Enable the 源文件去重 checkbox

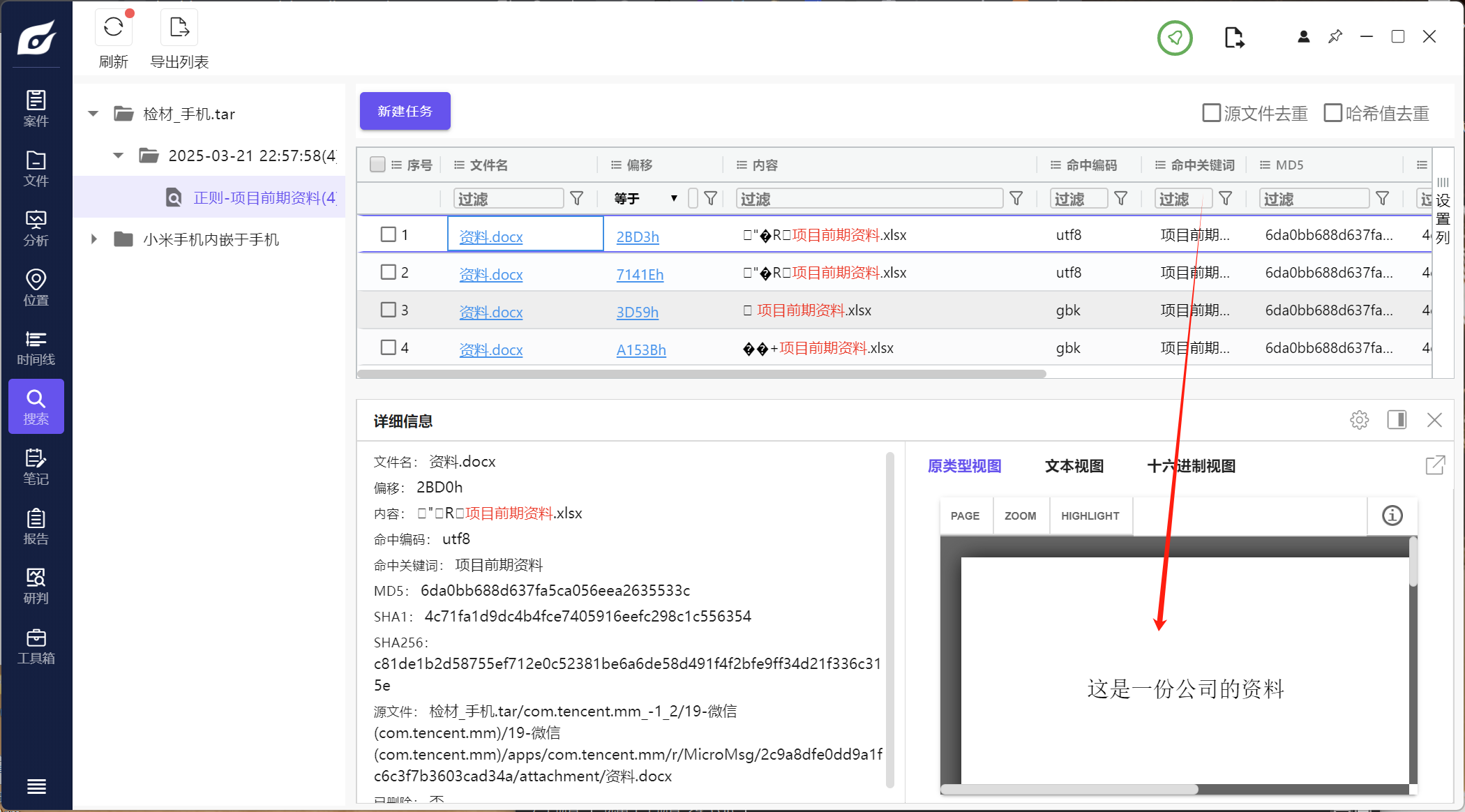tap(1212, 113)
